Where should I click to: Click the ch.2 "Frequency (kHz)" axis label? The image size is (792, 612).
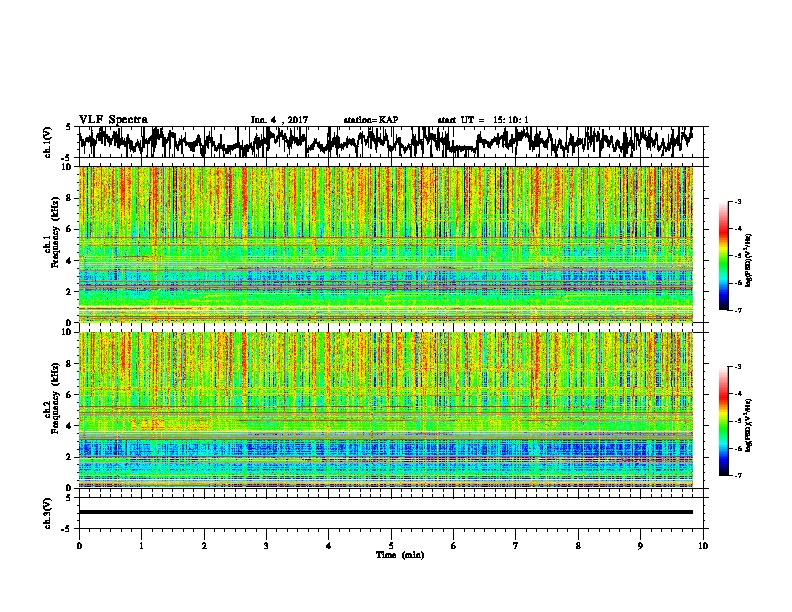pyautogui.click(x=55, y=398)
